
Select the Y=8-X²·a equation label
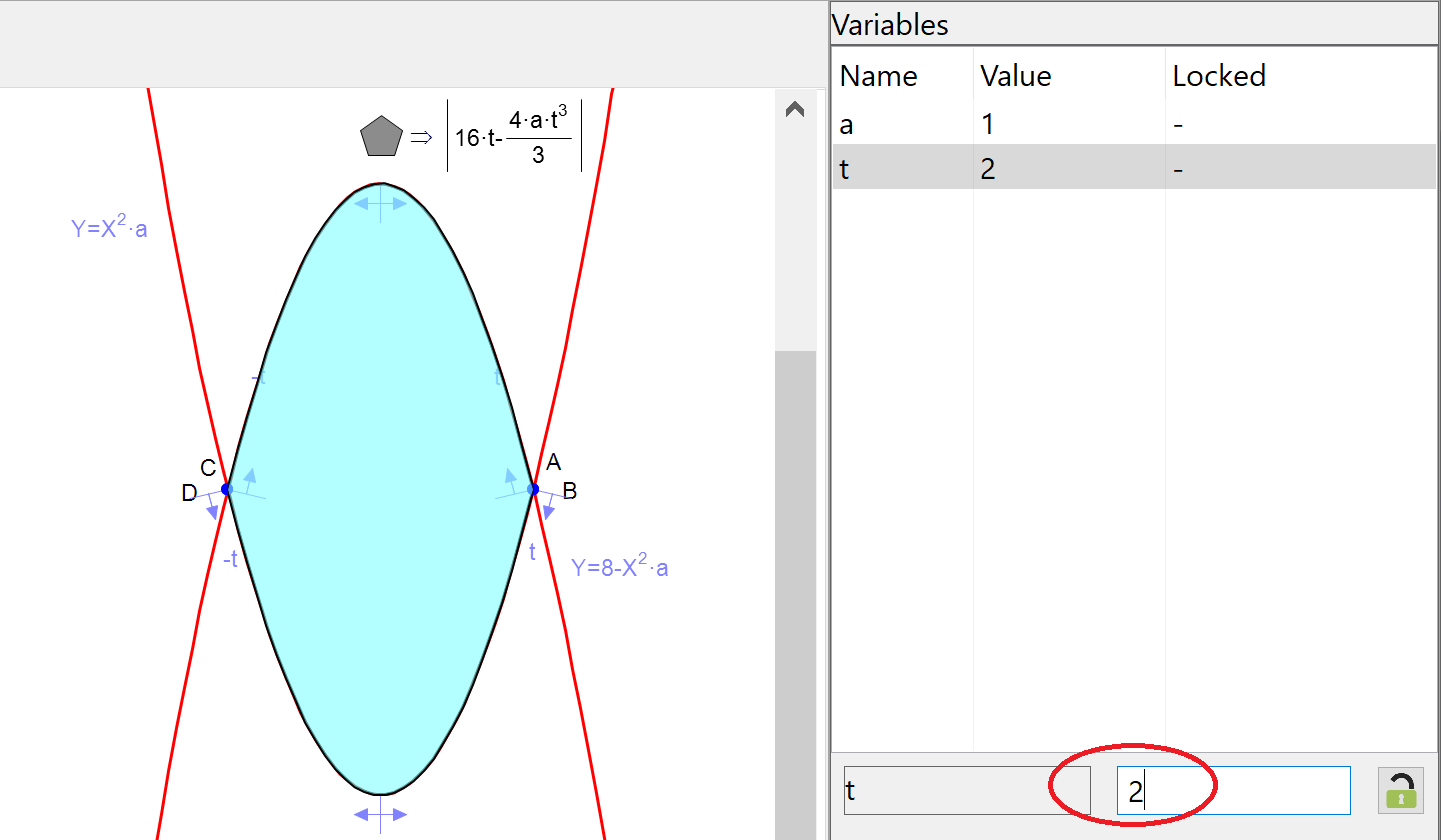tap(619, 567)
